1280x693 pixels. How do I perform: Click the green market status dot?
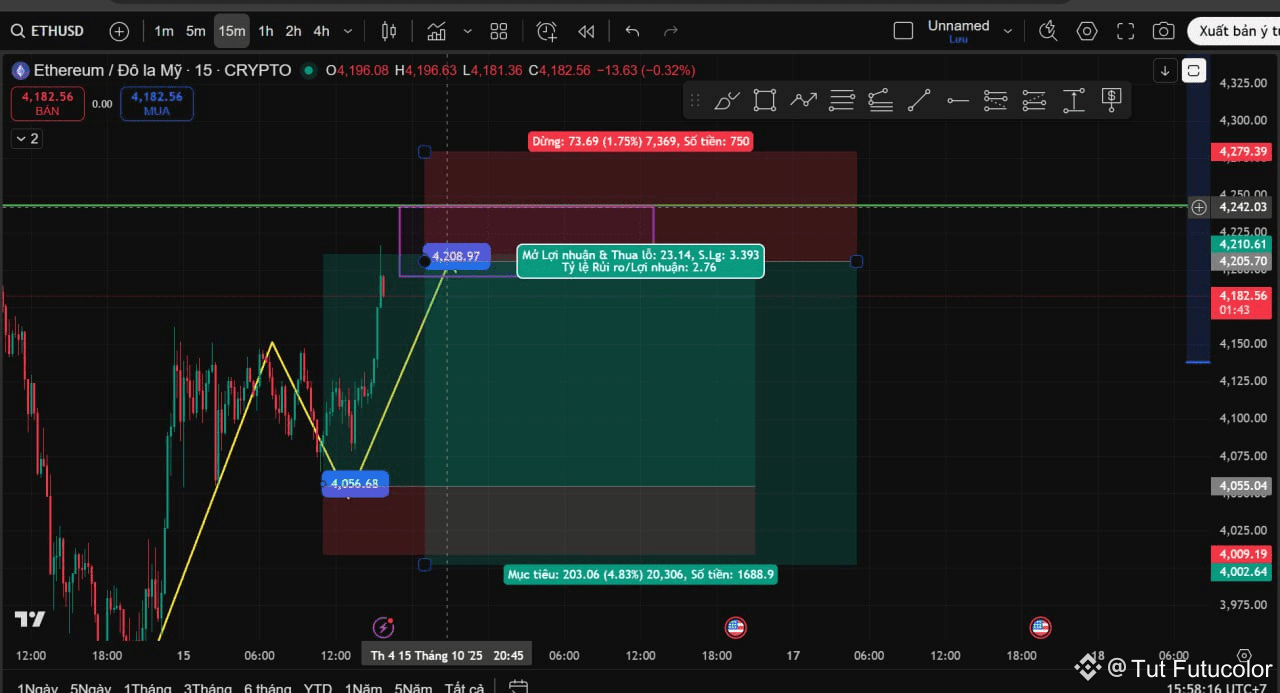coord(308,70)
